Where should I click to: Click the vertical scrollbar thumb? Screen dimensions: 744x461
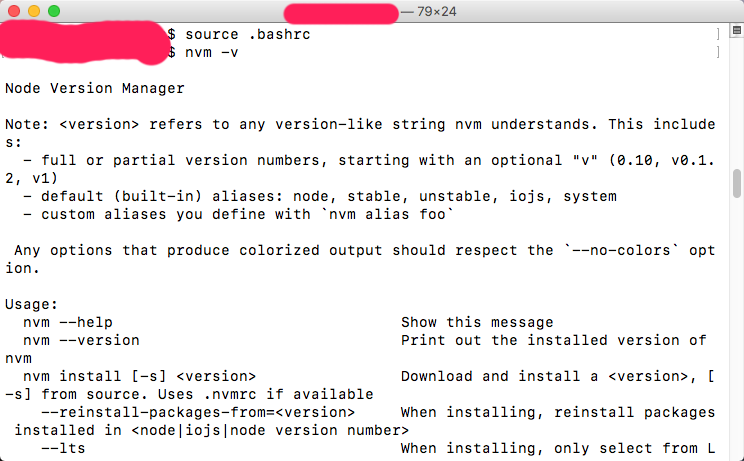pyautogui.click(x=737, y=184)
